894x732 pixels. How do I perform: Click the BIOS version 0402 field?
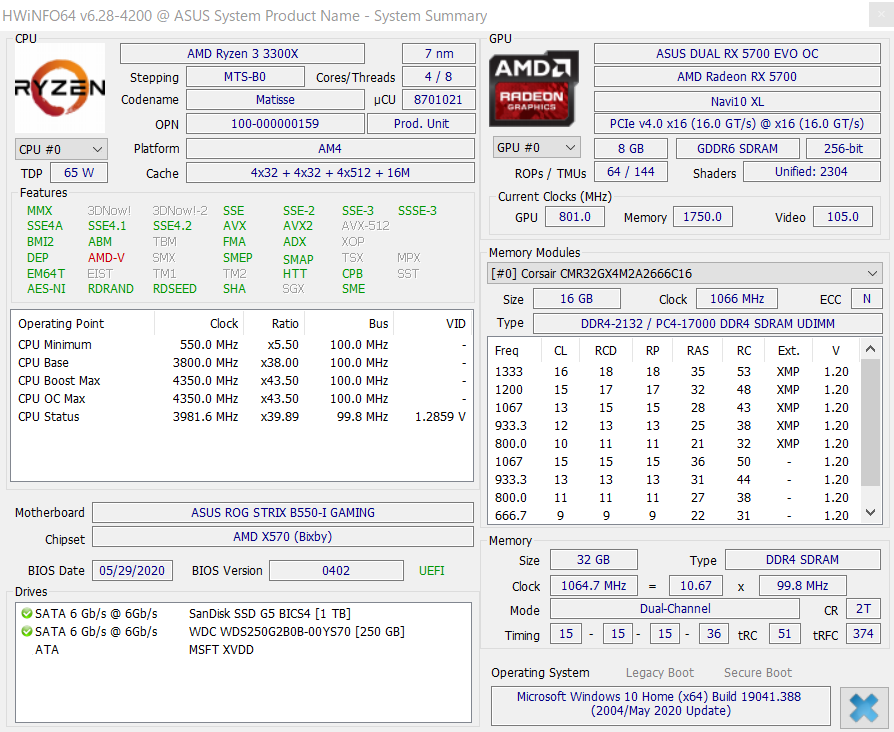click(336, 571)
